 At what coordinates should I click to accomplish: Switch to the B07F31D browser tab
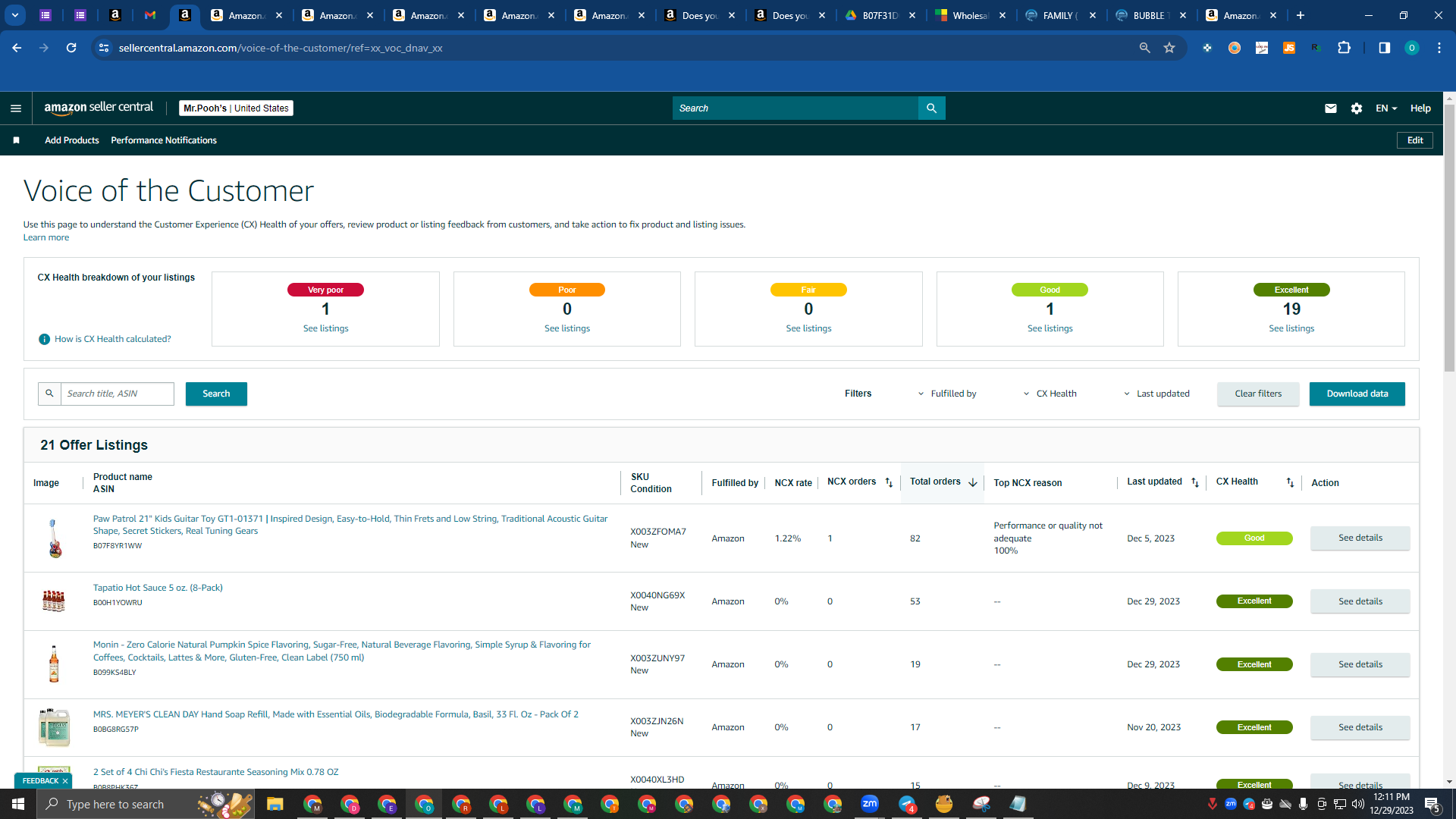(881, 15)
